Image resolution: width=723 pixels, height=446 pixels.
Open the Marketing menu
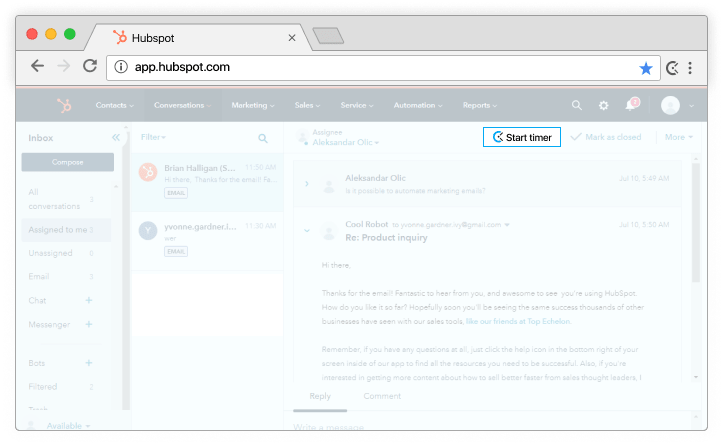[x=253, y=105]
